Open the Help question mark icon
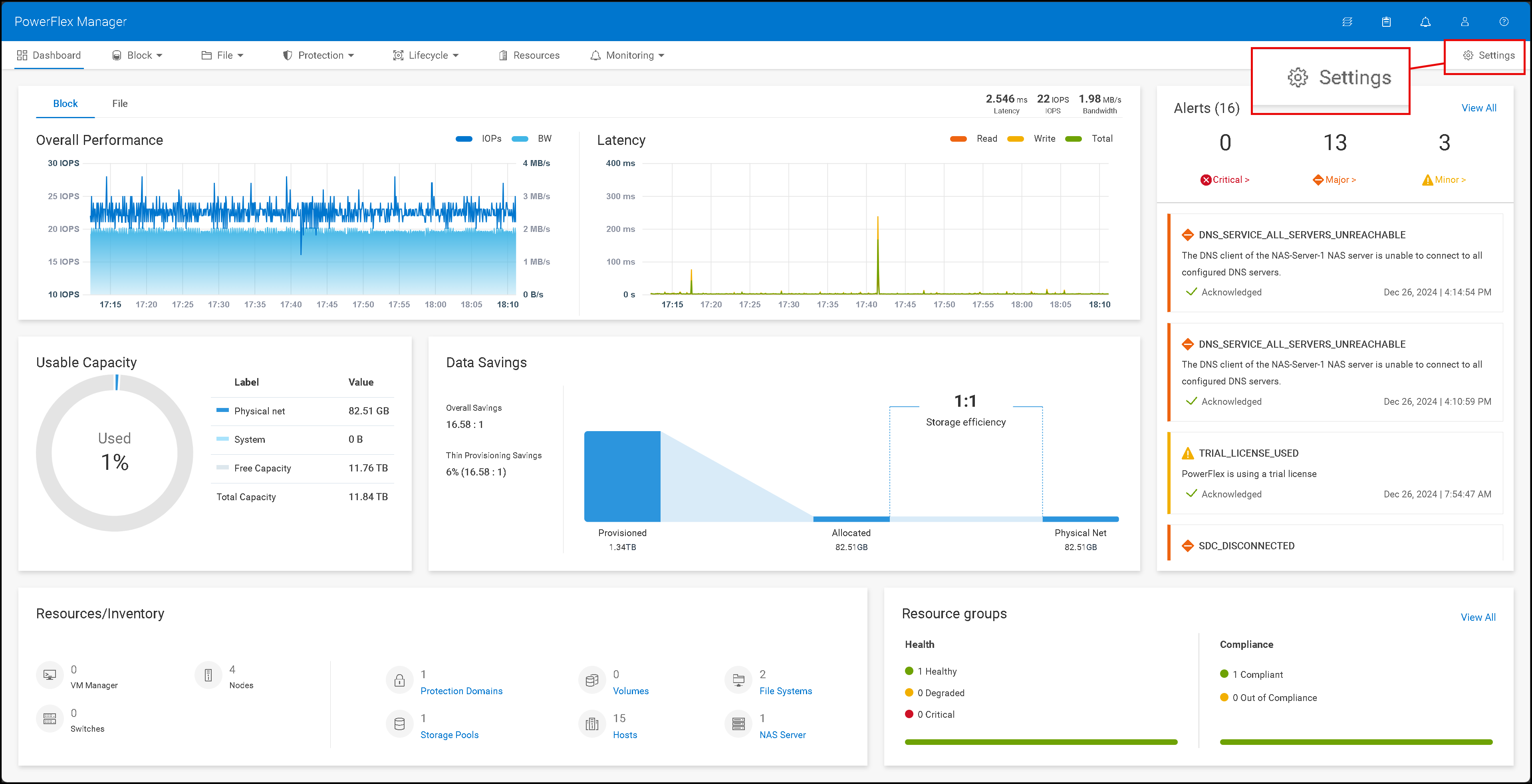 (x=1504, y=22)
